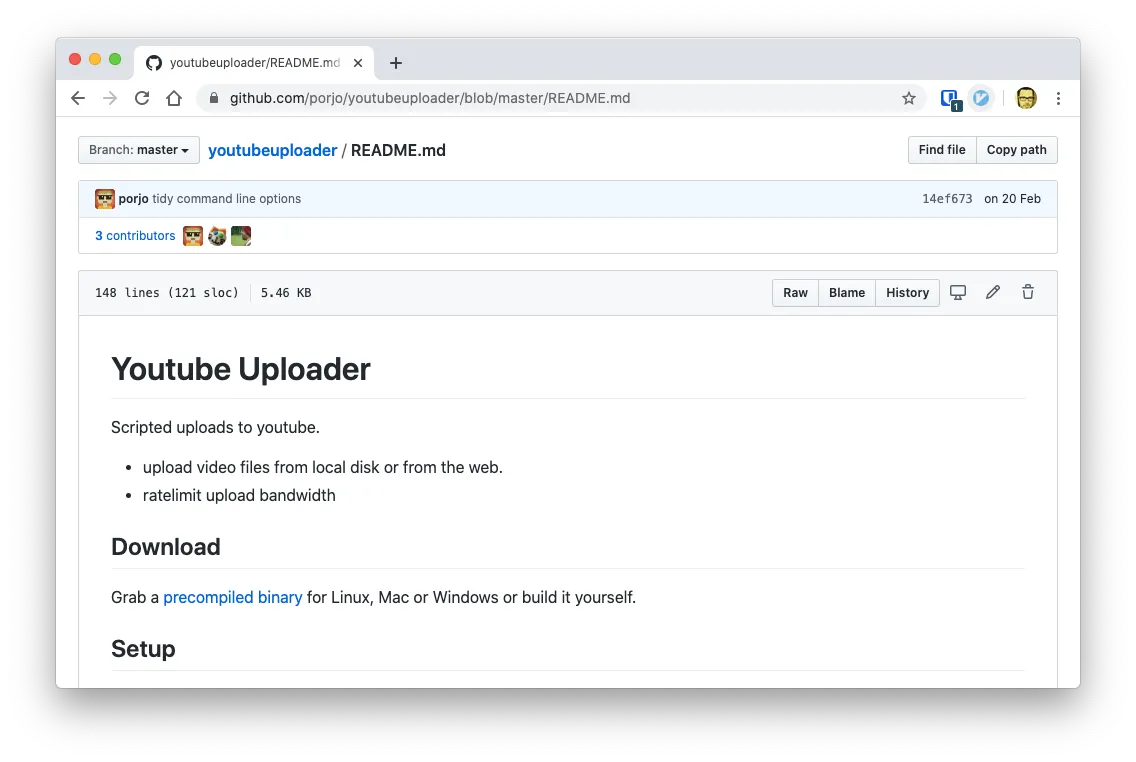Image resolution: width=1136 pixels, height=762 pixels.
Task: Click the second contributor avatar
Action: coord(217,235)
